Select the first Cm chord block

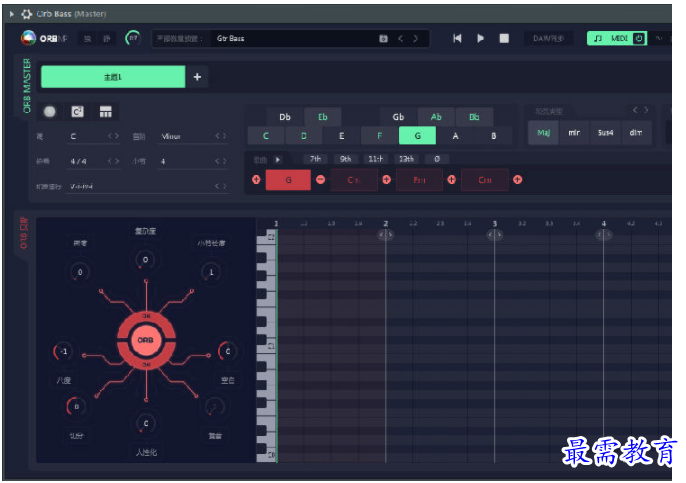(354, 180)
